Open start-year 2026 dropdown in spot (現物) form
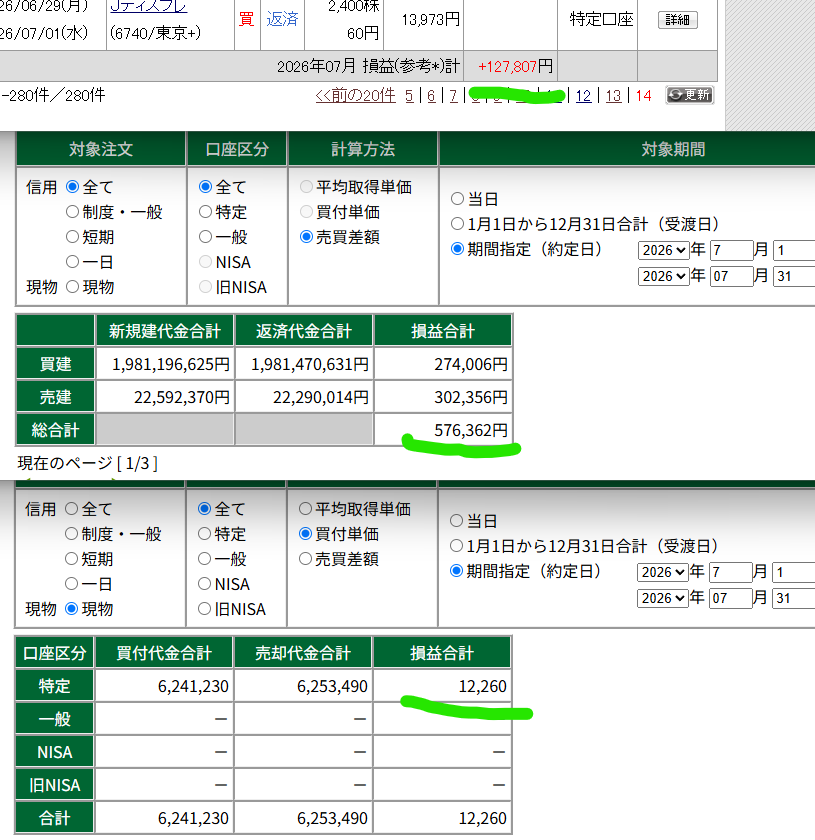Screen dimensions: 815x840 click(662, 572)
